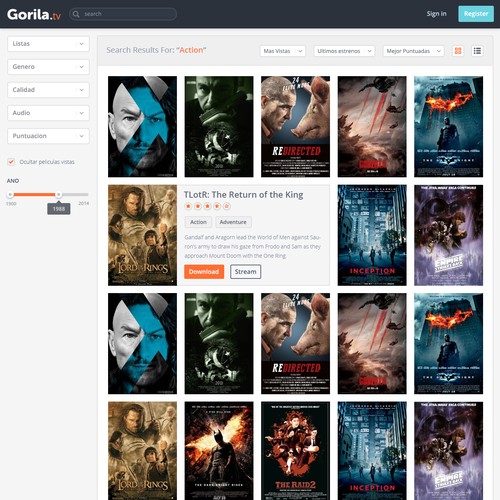The width and height of the screenshot is (500, 500).
Task: Click the Register button
Action: coord(476,14)
